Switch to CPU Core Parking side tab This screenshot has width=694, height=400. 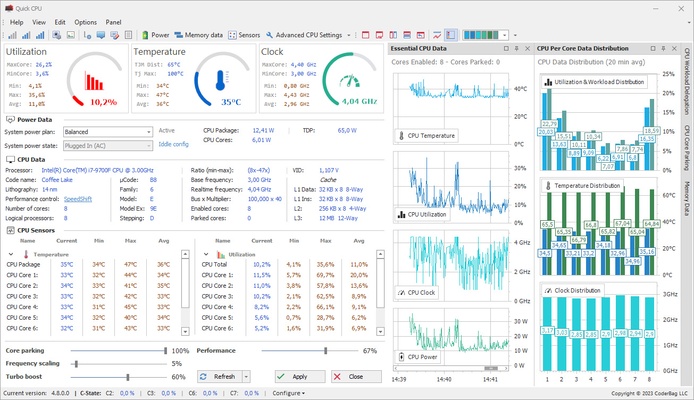(687, 148)
